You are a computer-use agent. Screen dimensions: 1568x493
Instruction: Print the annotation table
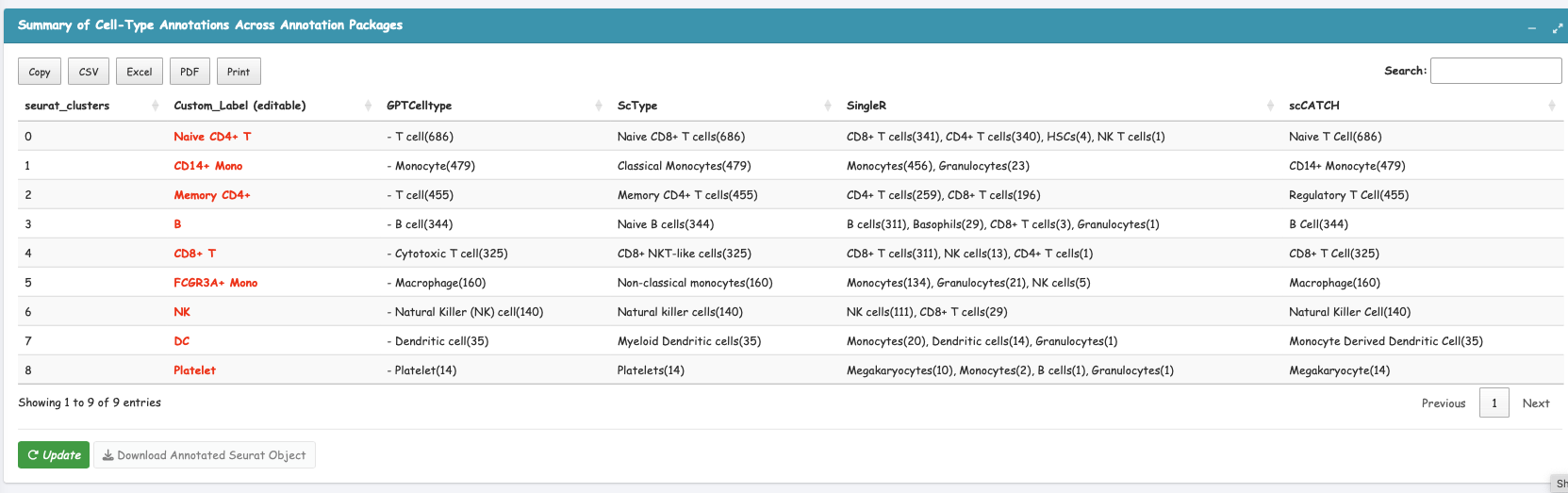(x=239, y=72)
